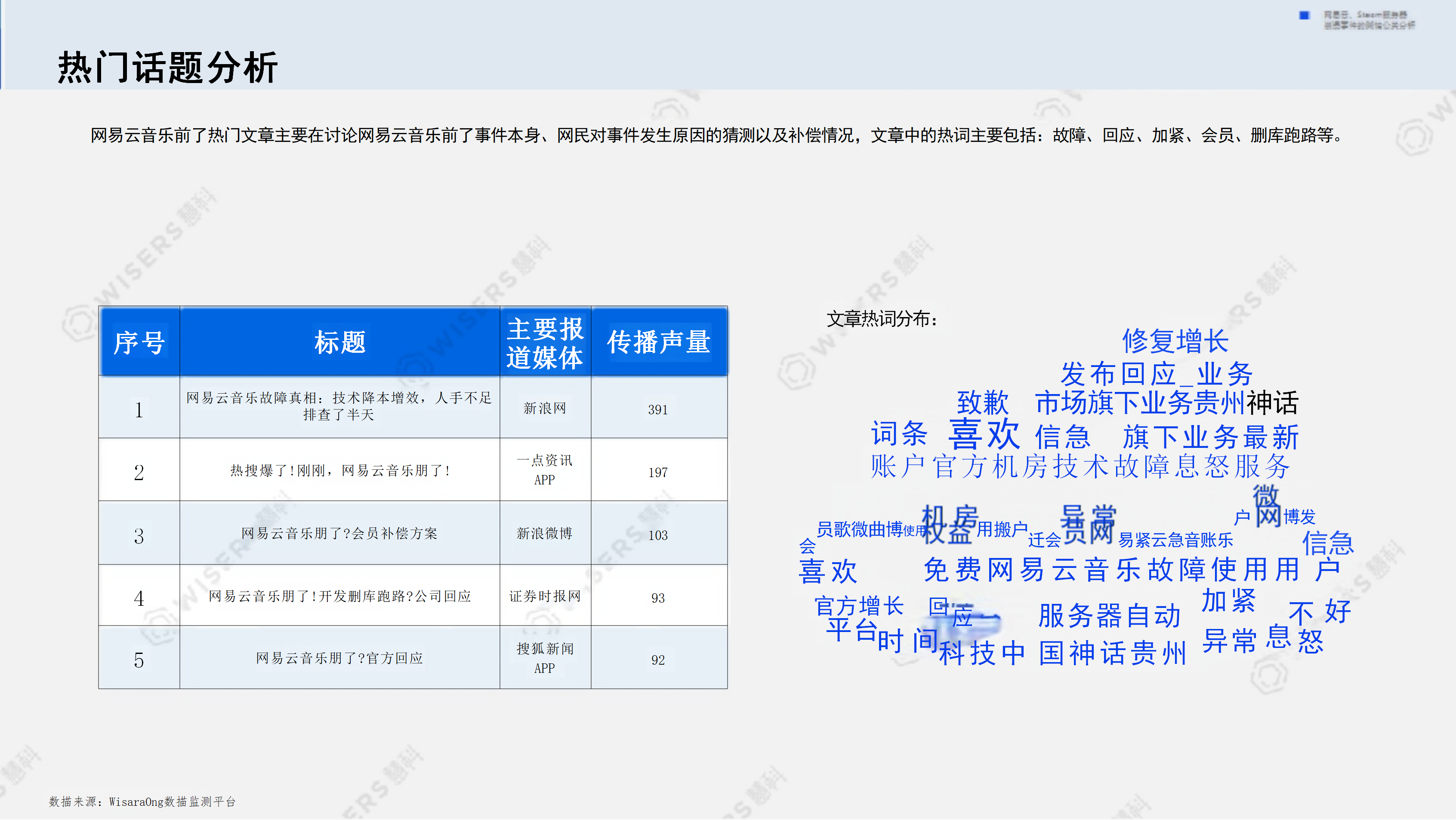Click title 热搜爆了!刚刚，网易云音乐朋了!
The width and height of the screenshot is (1456, 820).
tap(340, 470)
